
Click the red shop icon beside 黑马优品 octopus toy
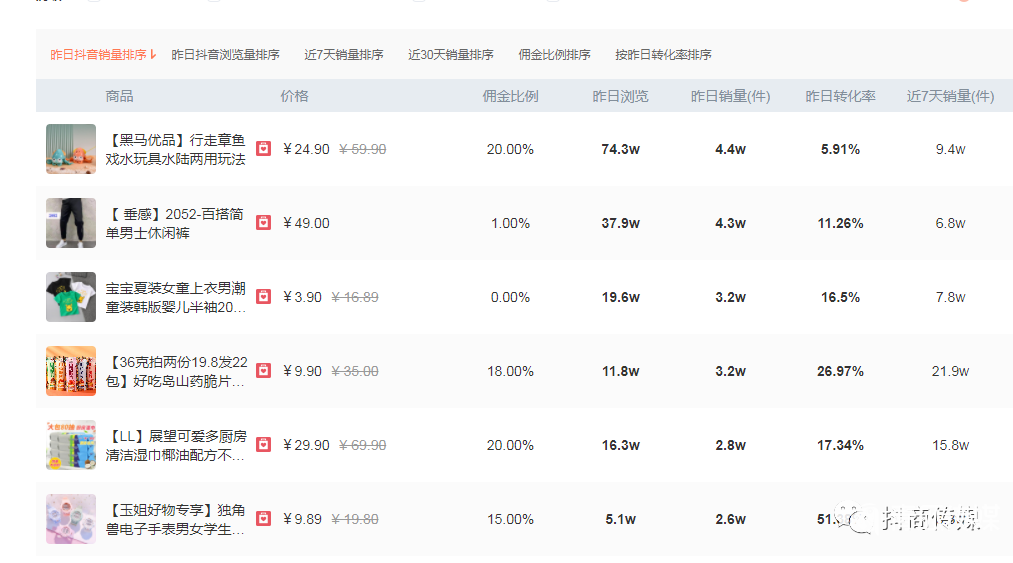point(263,149)
